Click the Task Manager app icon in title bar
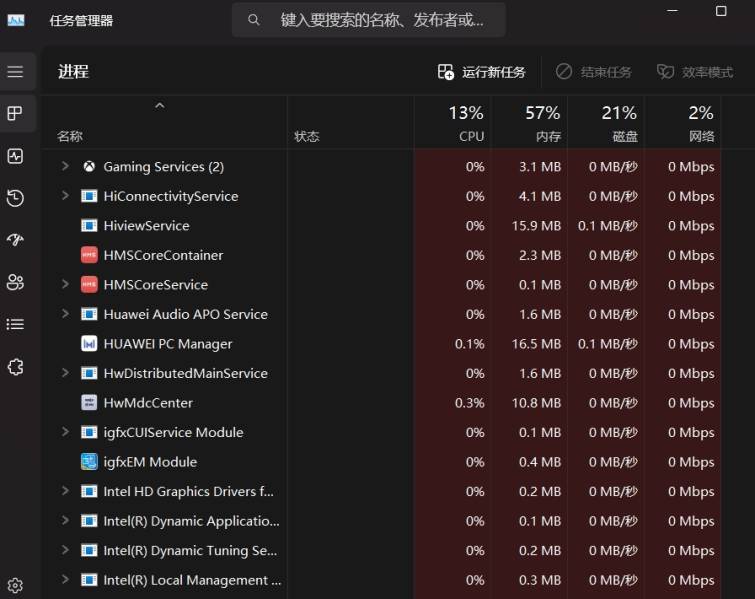The image size is (755, 599). coord(16,20)
